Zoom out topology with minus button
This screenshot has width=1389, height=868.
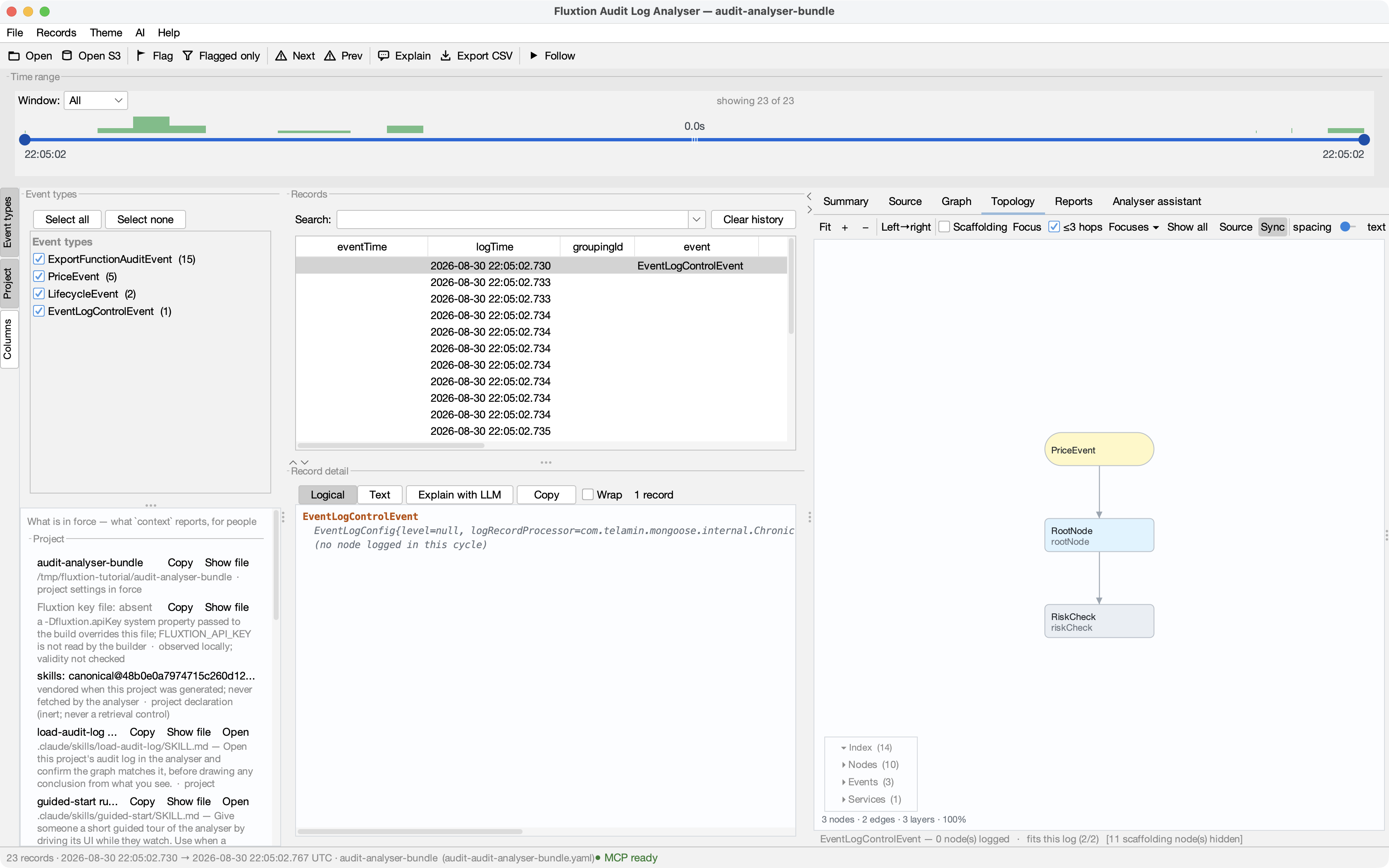click(x=865, y=227)
